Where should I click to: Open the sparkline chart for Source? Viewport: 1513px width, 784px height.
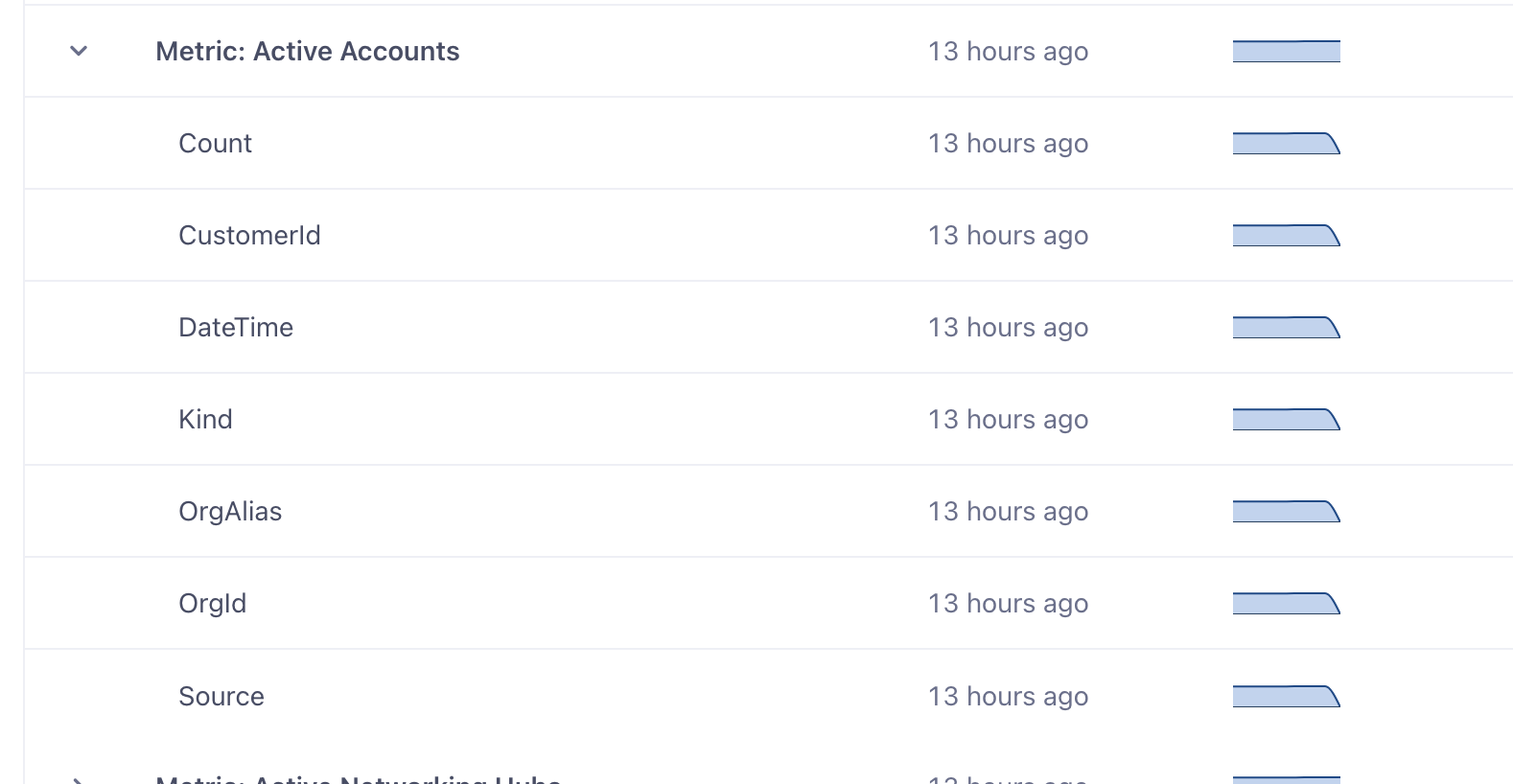coord(1286,696)
